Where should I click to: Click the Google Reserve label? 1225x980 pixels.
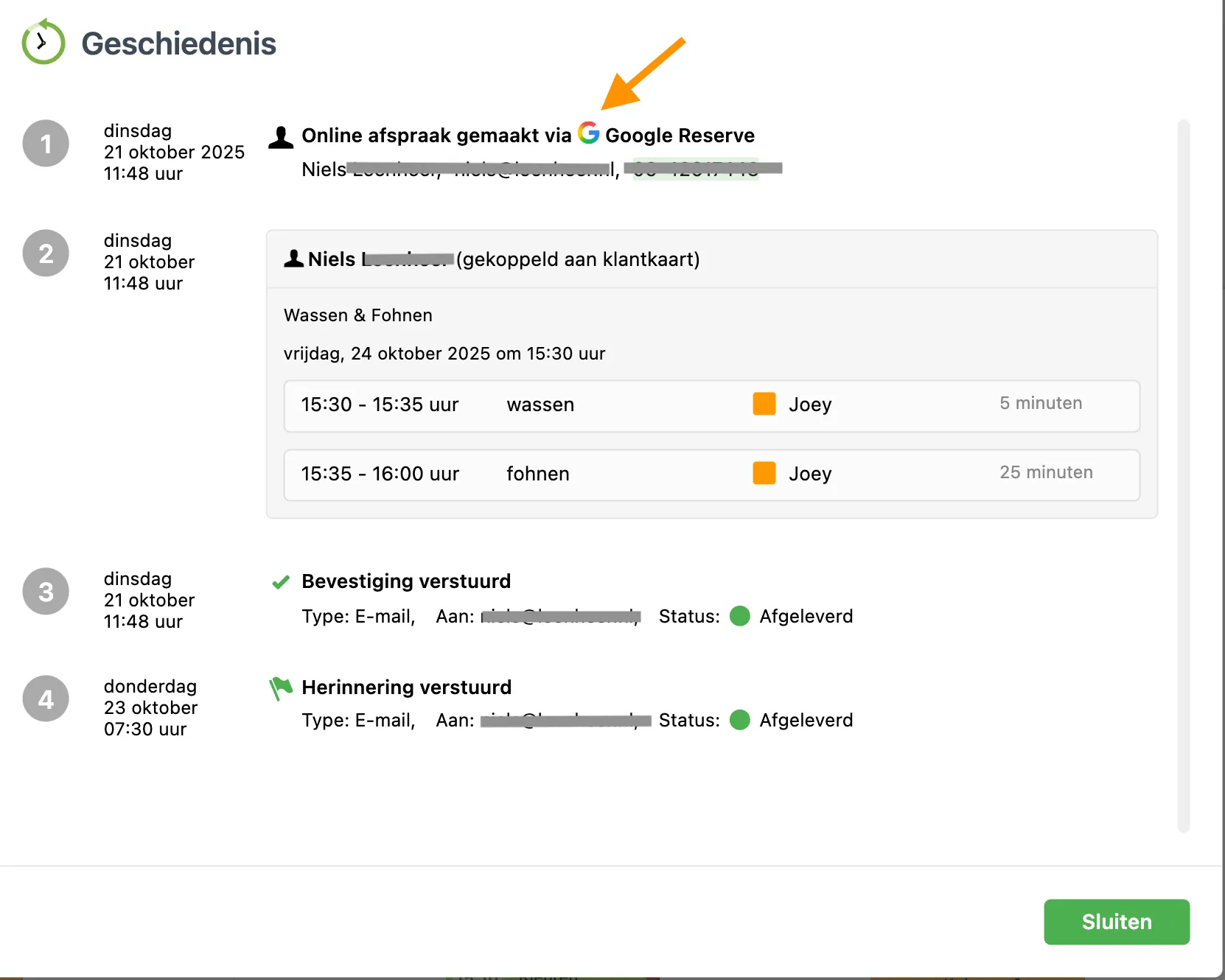click(x=680, y=136)
